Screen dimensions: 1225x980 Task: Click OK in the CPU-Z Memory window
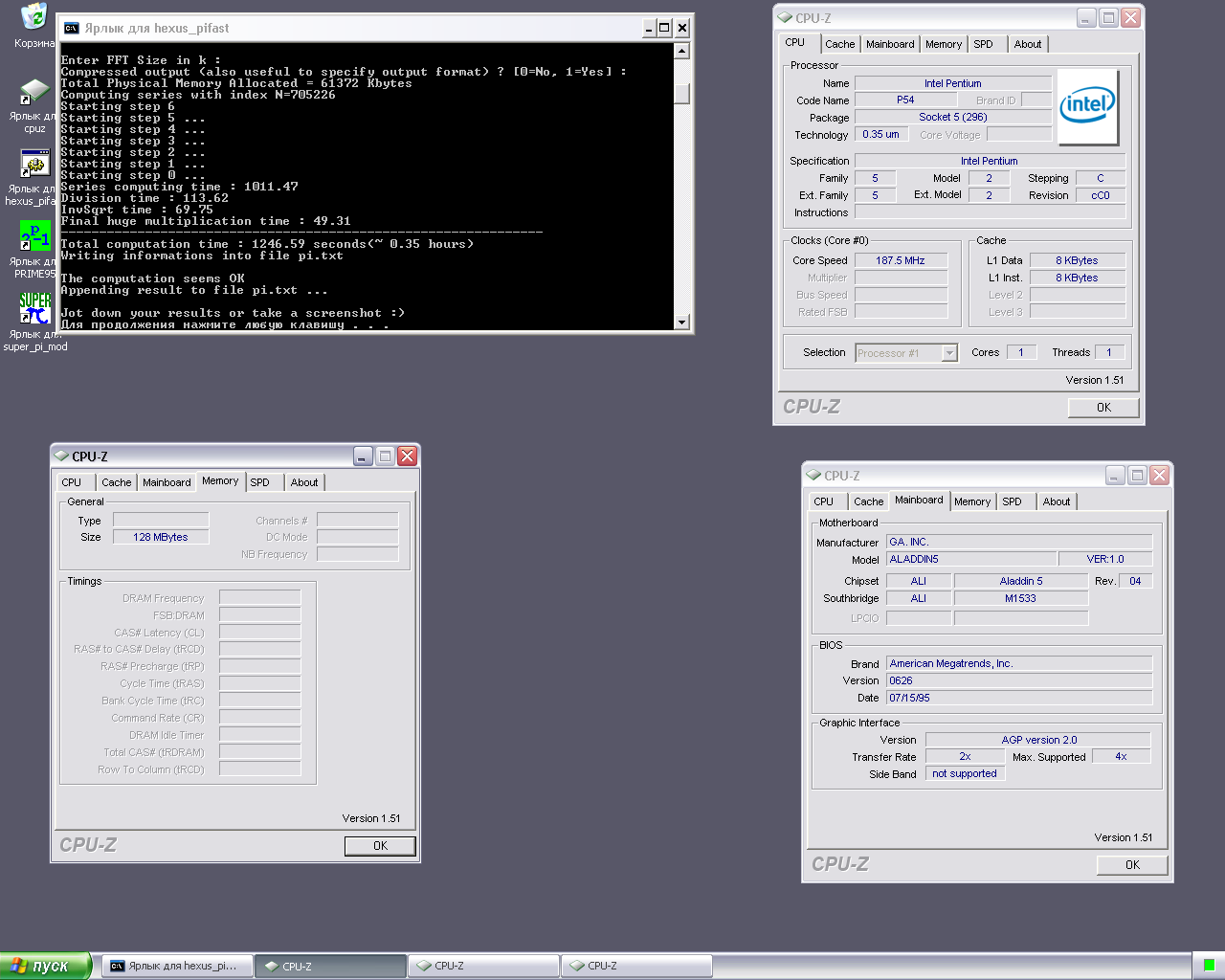380,845
